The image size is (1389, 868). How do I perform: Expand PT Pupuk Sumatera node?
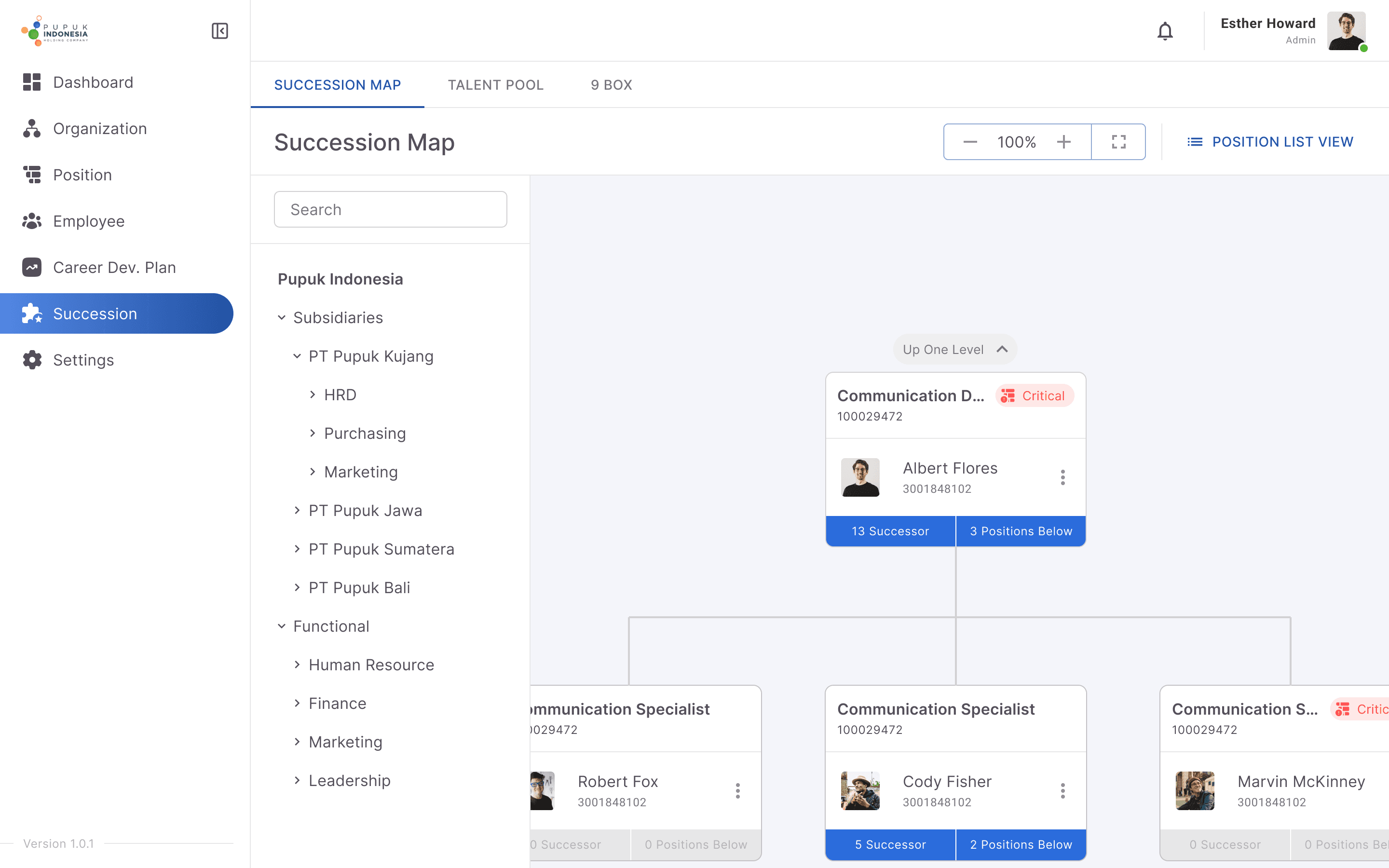pos(297,549)
